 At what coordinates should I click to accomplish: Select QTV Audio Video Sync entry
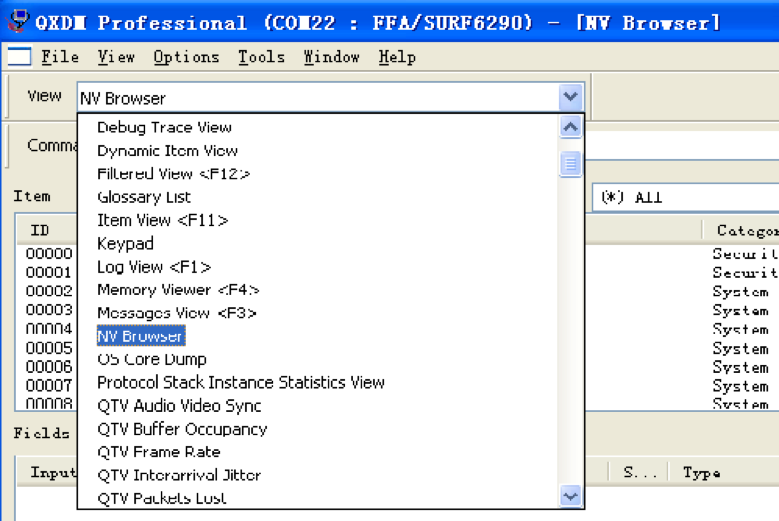click(x=179, y=406)
